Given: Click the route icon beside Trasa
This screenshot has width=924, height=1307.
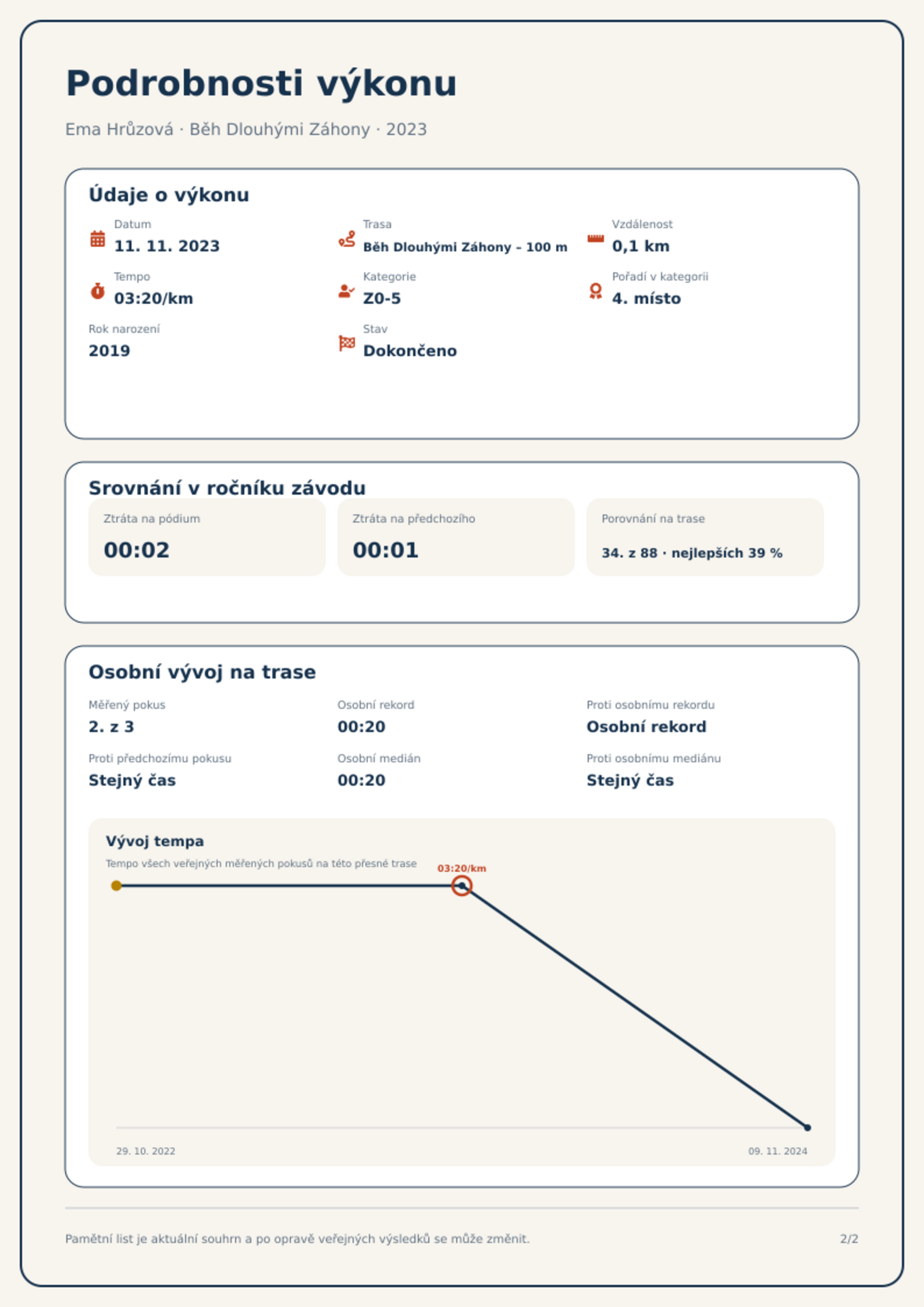Looking at the screenshot, I should coord(347,239).
